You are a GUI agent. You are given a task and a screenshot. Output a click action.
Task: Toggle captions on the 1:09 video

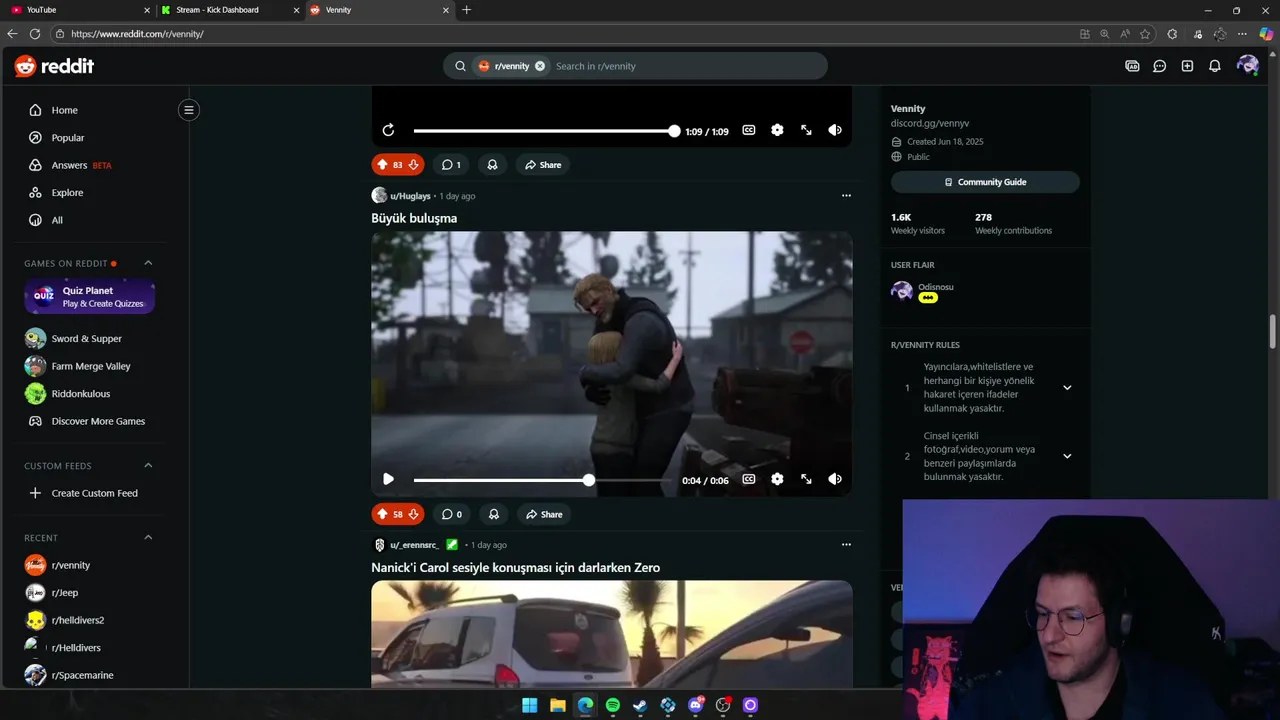point(748,130)
